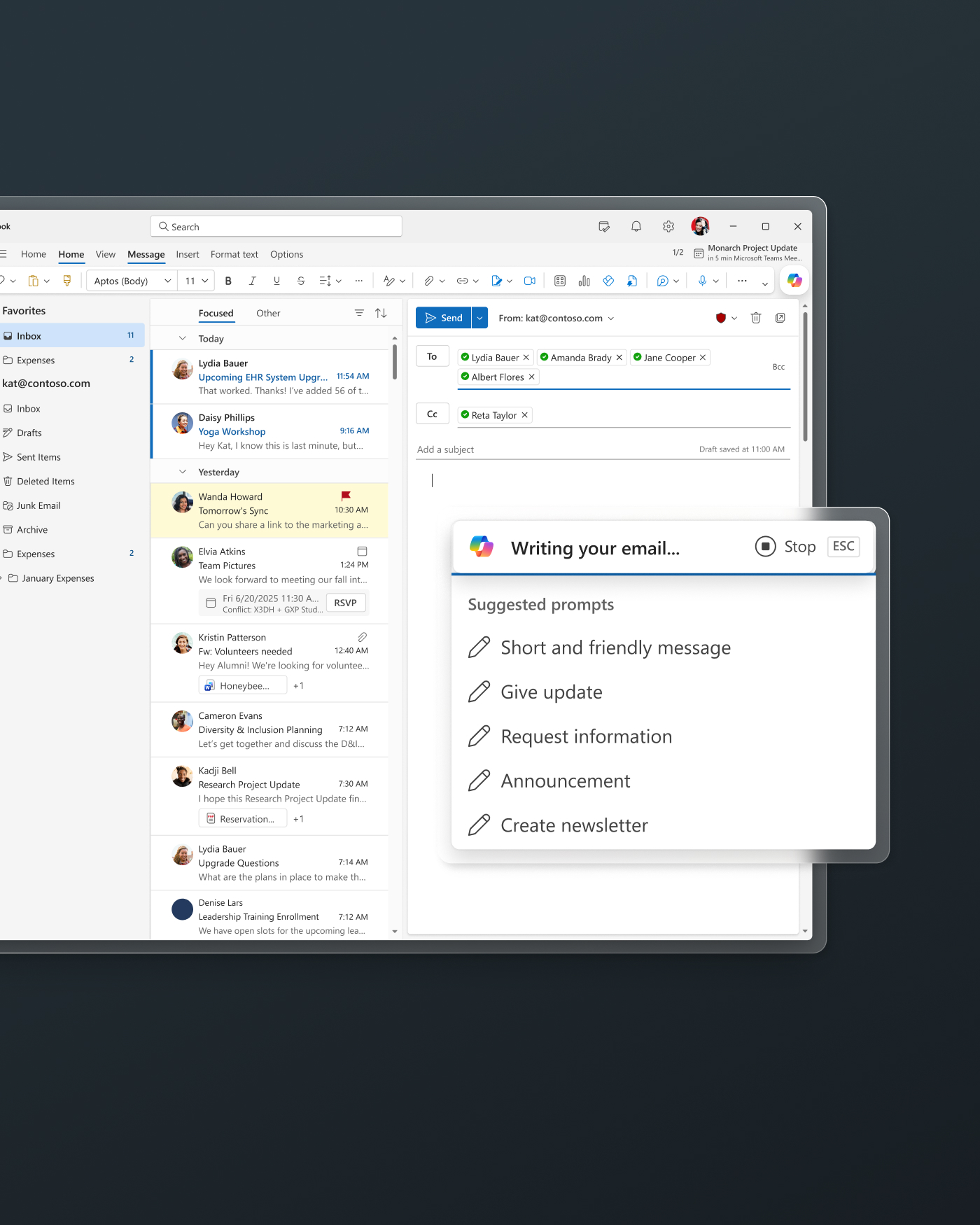Viewport: 980px width, 1225px height.
Task: Click the Poll bar chart icon
Action: coord(584,281)
